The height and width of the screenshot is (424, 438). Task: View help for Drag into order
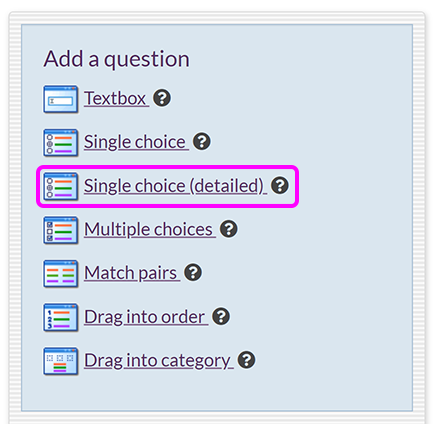tap(221, 316)
